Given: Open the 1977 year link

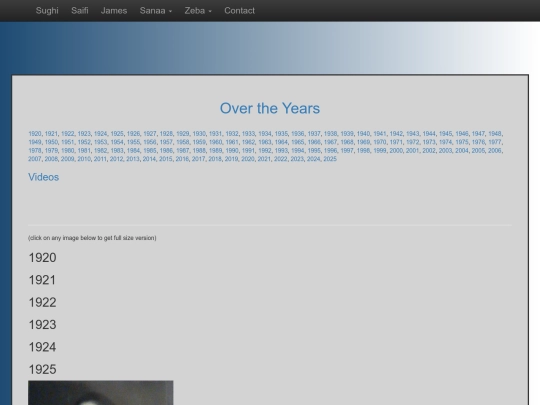Looking at the screenshot, I should 495,142.
